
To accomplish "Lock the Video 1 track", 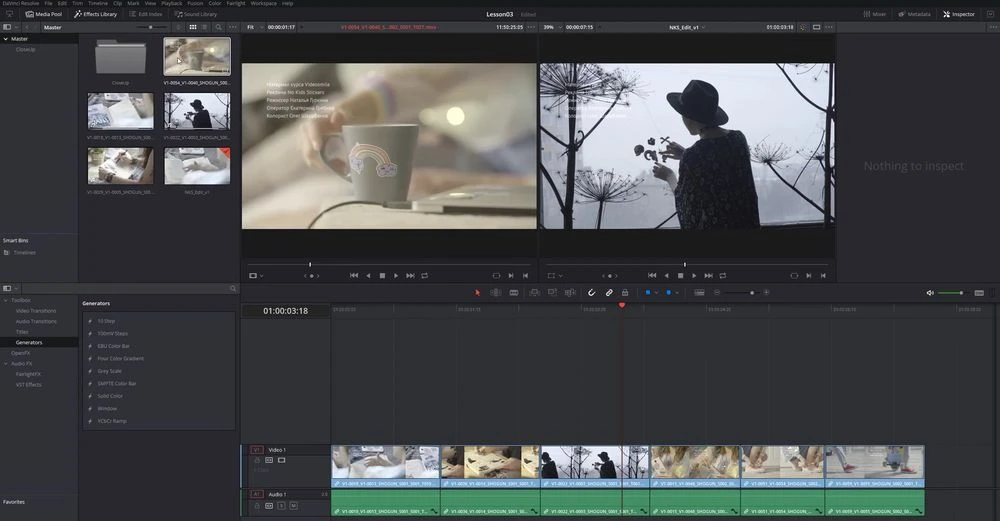I will coord(257,460).
